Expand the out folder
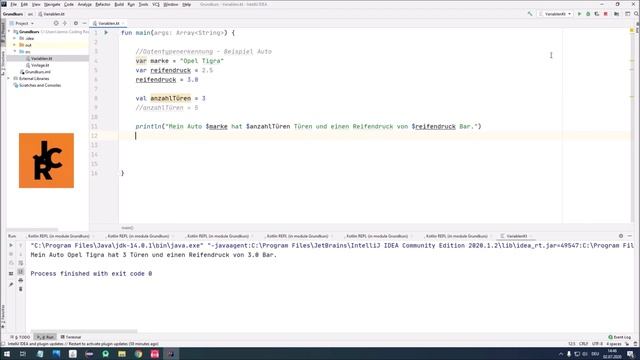Viewport: 640px width, 360px height. pos(15,45)
